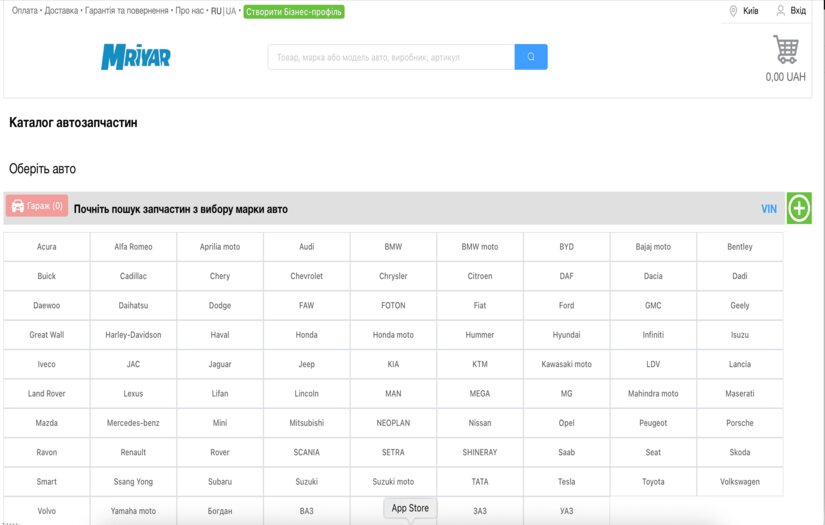
Task: Click the location pin icon near Київ
Action: tap(733, 11)
